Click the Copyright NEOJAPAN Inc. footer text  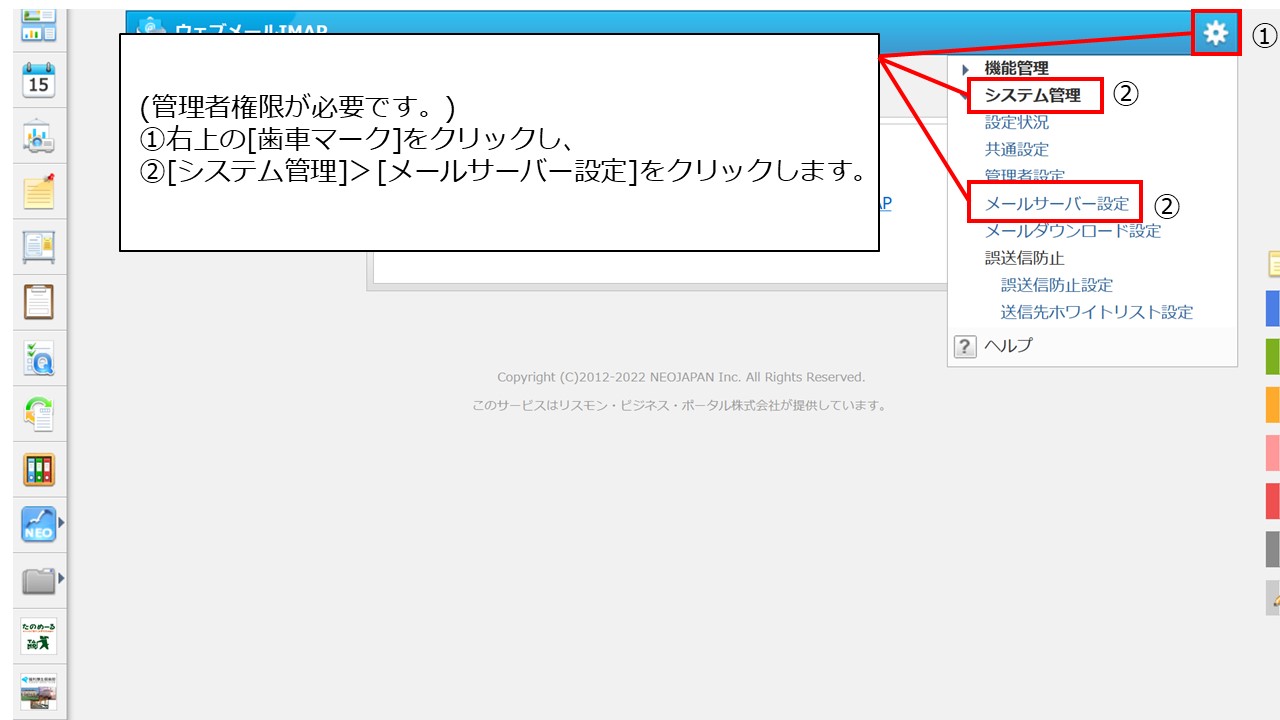pyautogui.click(x=681, y=377)
